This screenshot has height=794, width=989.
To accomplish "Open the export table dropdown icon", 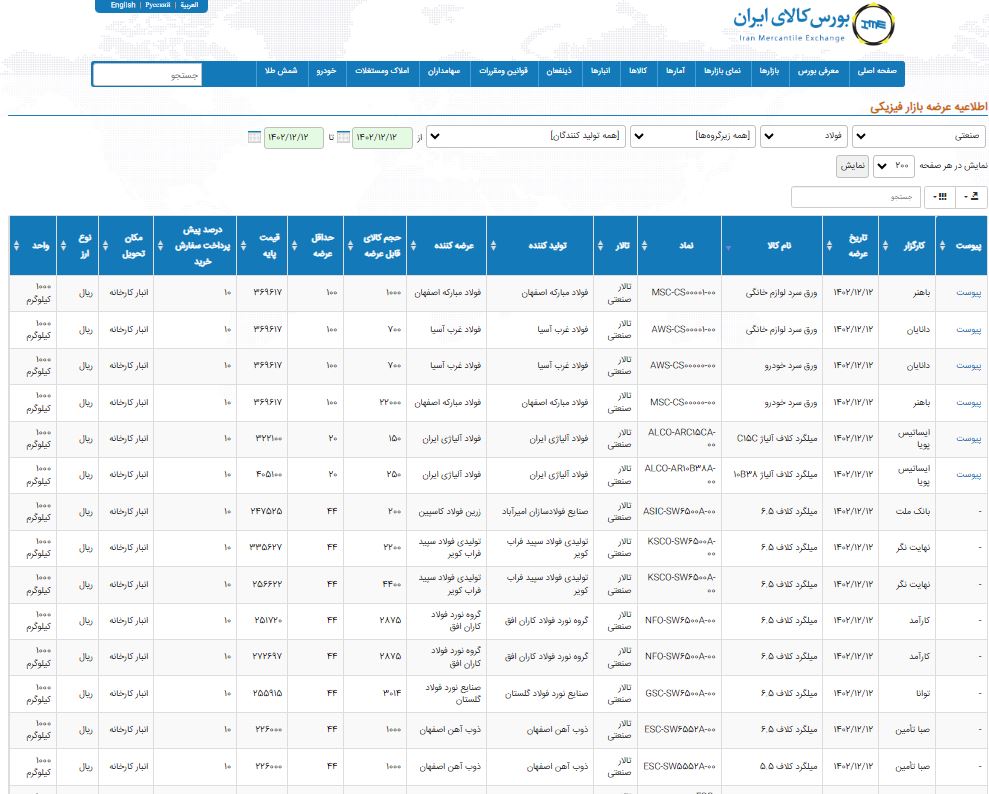I will point(971,197).
